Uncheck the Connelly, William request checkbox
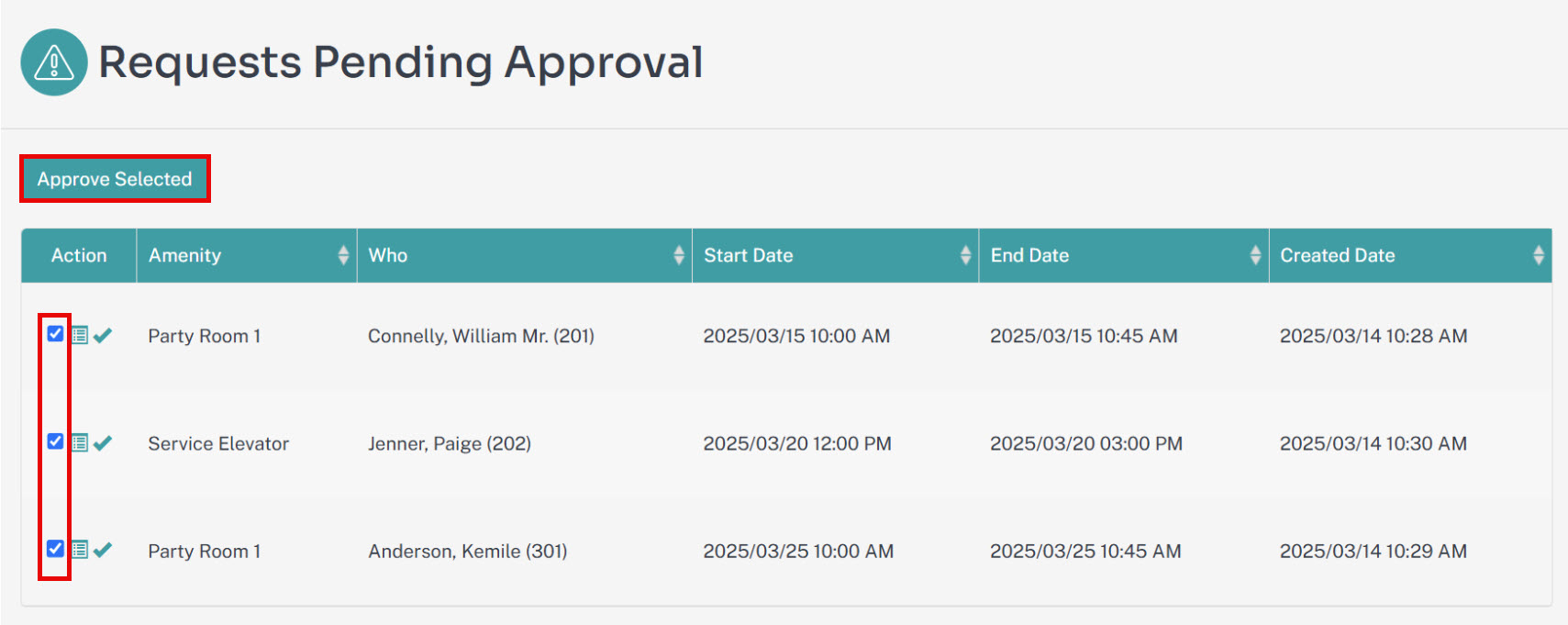This screenshot has width=1568, height=625. (x=55, y=333)
